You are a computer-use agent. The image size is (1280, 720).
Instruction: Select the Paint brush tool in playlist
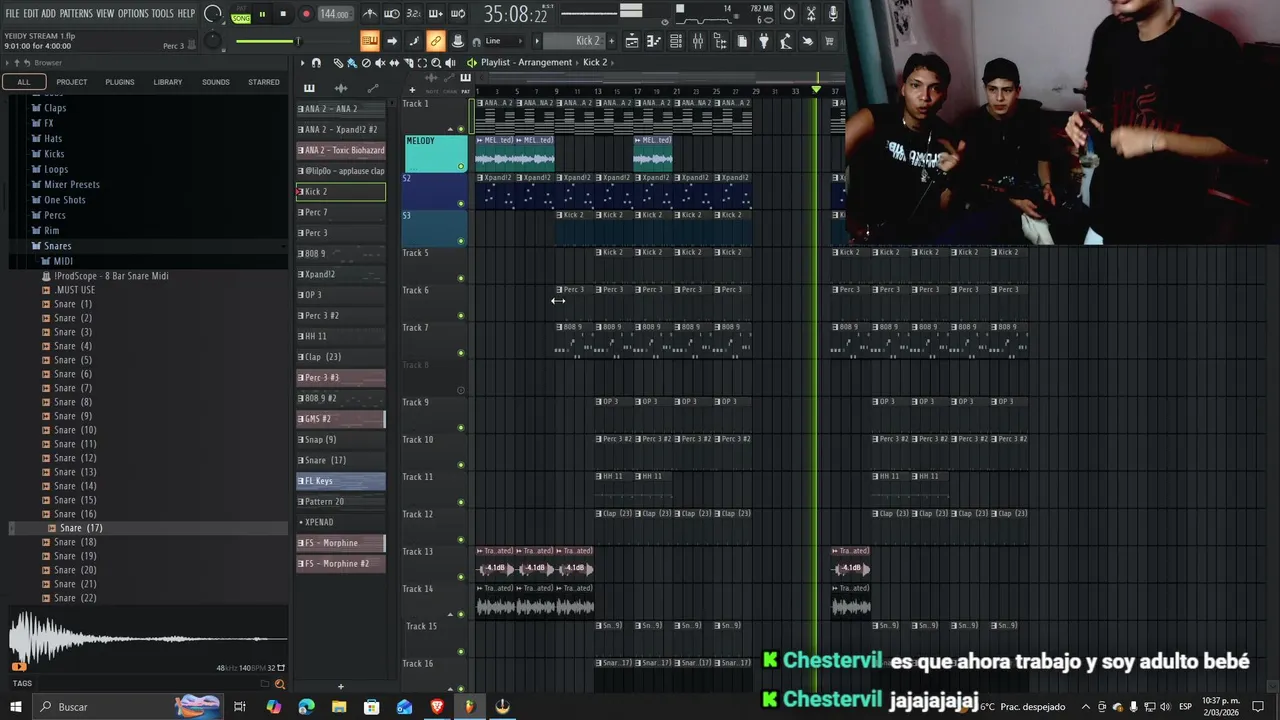pos(352,62)
